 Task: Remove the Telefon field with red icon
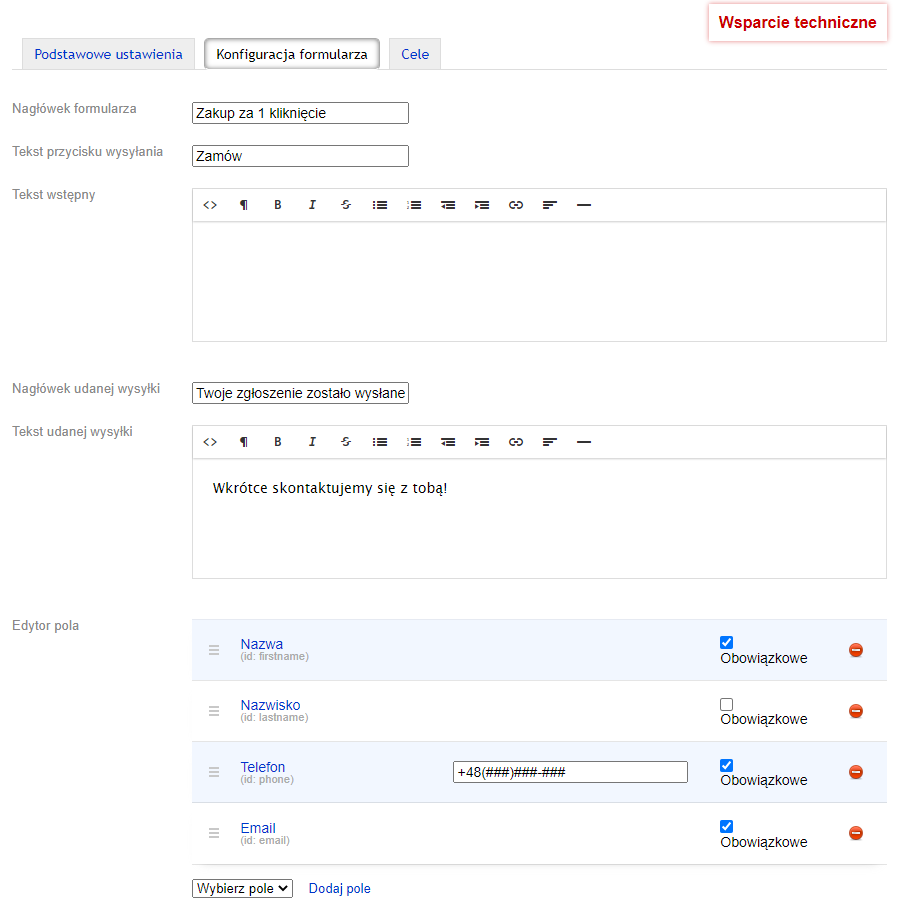click(856, 772)
